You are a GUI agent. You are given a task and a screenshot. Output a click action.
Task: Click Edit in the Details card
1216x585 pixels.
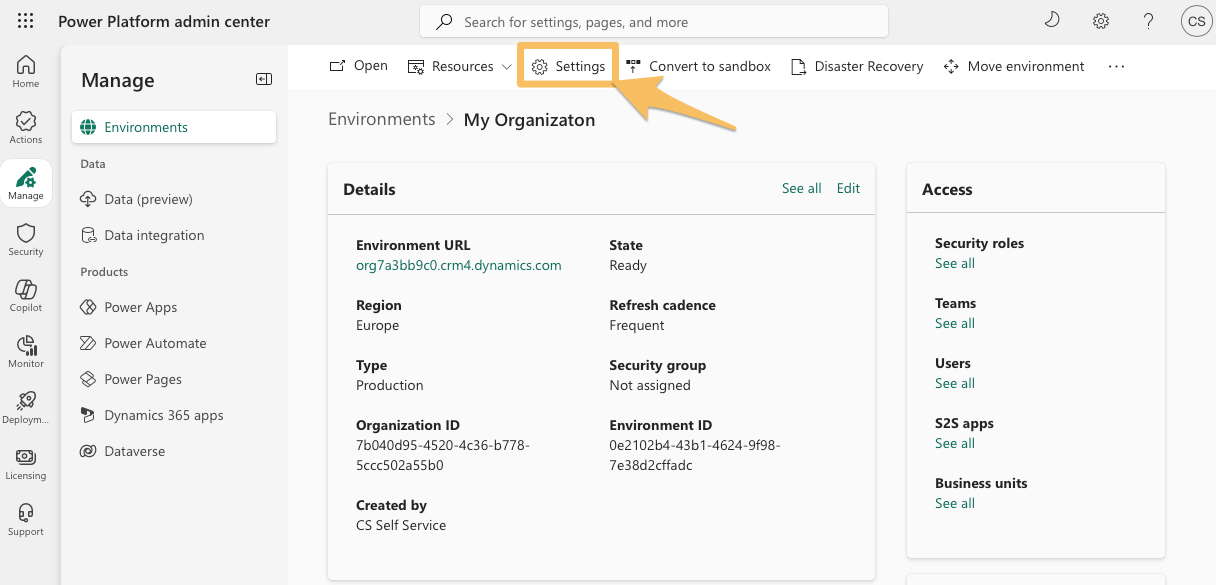[x=848, y=188]
